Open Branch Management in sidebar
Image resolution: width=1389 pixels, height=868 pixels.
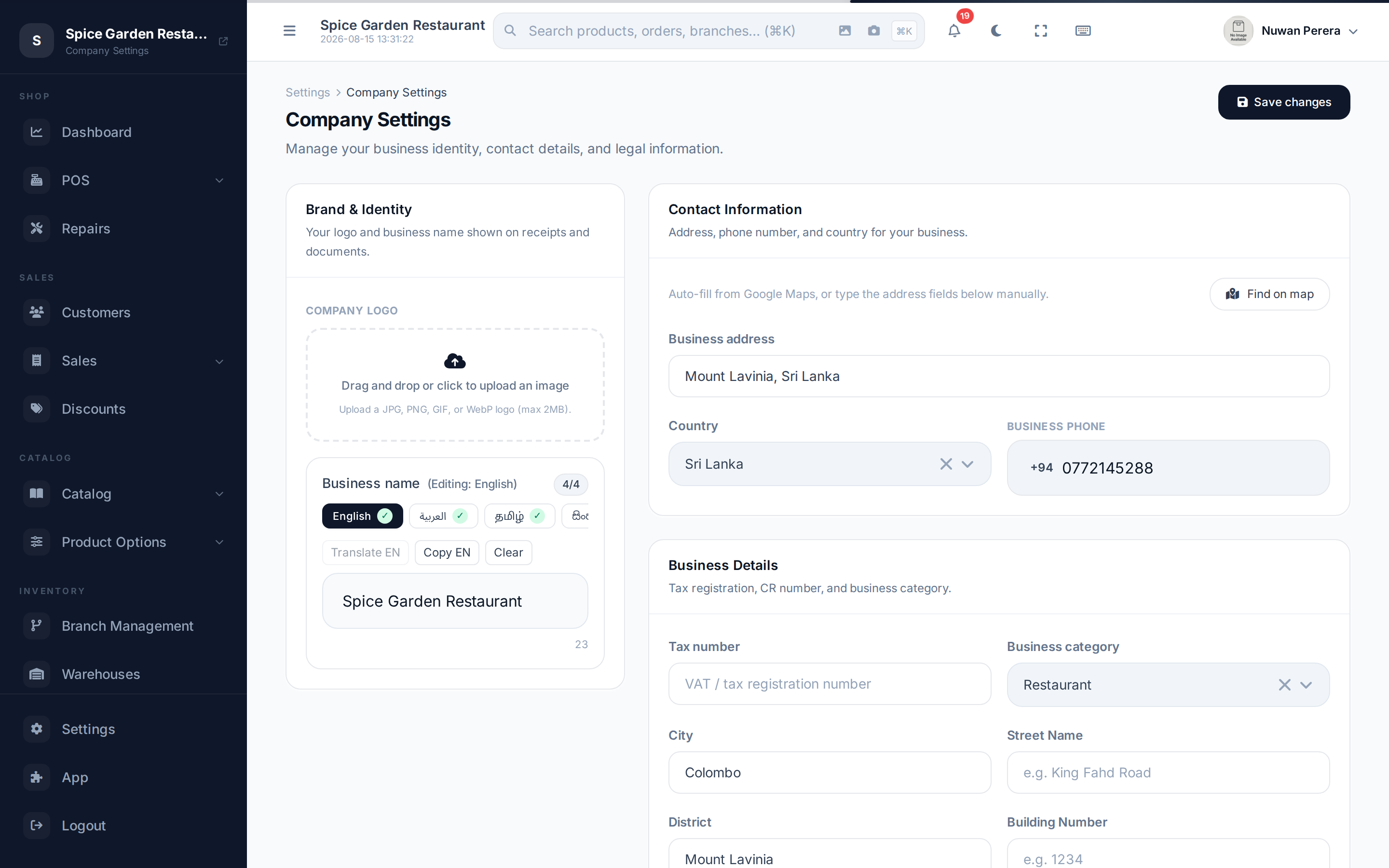[x=123, y=626]
